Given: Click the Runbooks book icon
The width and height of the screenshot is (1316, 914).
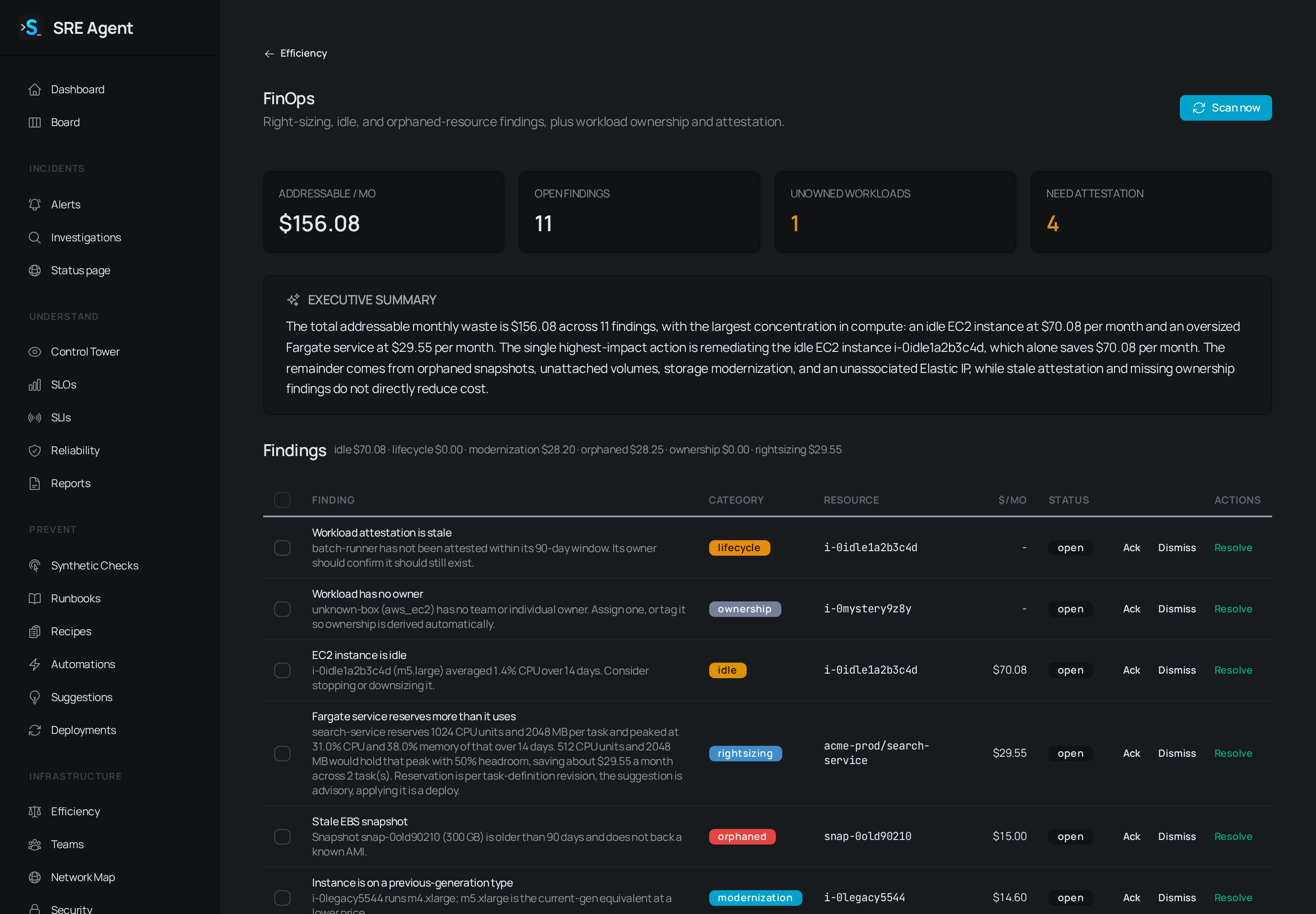Looking at the screenshot, I should point(35,599).
